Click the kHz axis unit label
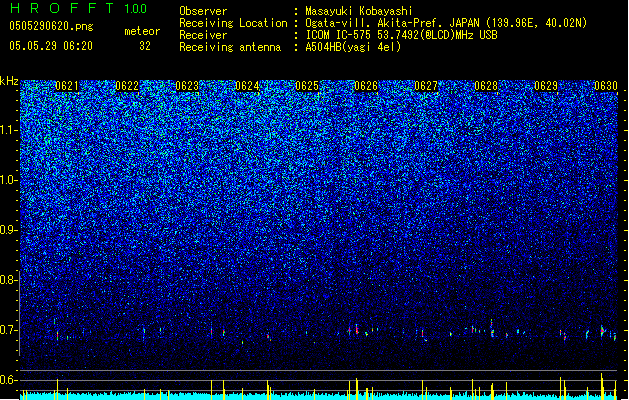 9,81
